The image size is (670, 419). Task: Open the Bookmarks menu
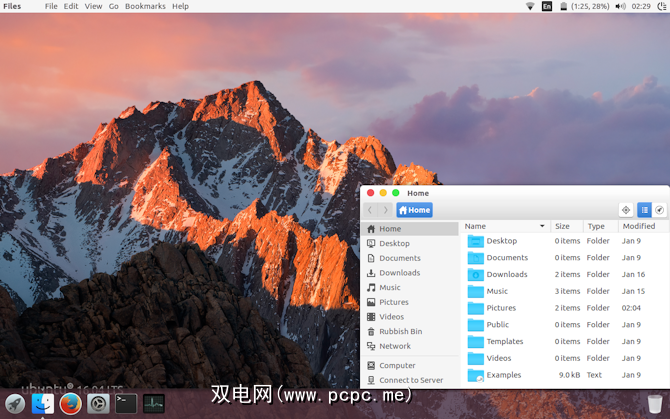[145, 6]
